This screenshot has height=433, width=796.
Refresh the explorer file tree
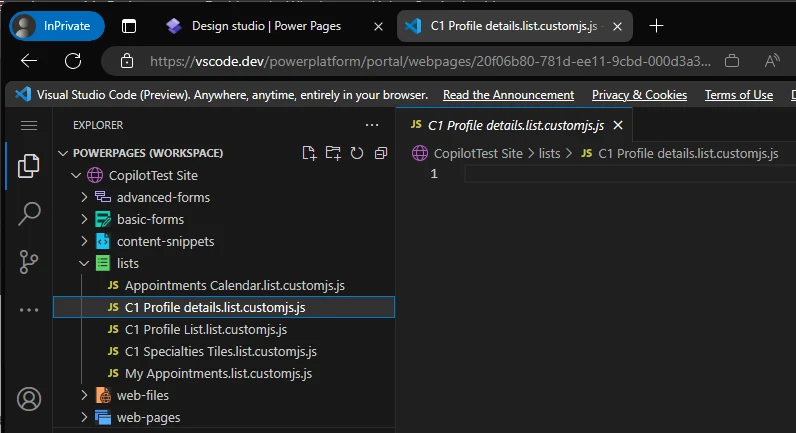357,153
